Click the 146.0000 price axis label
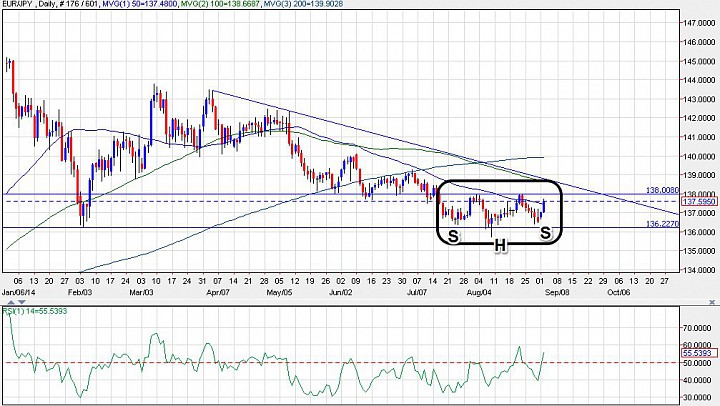 pyautogui.click(x=700, y=42)
